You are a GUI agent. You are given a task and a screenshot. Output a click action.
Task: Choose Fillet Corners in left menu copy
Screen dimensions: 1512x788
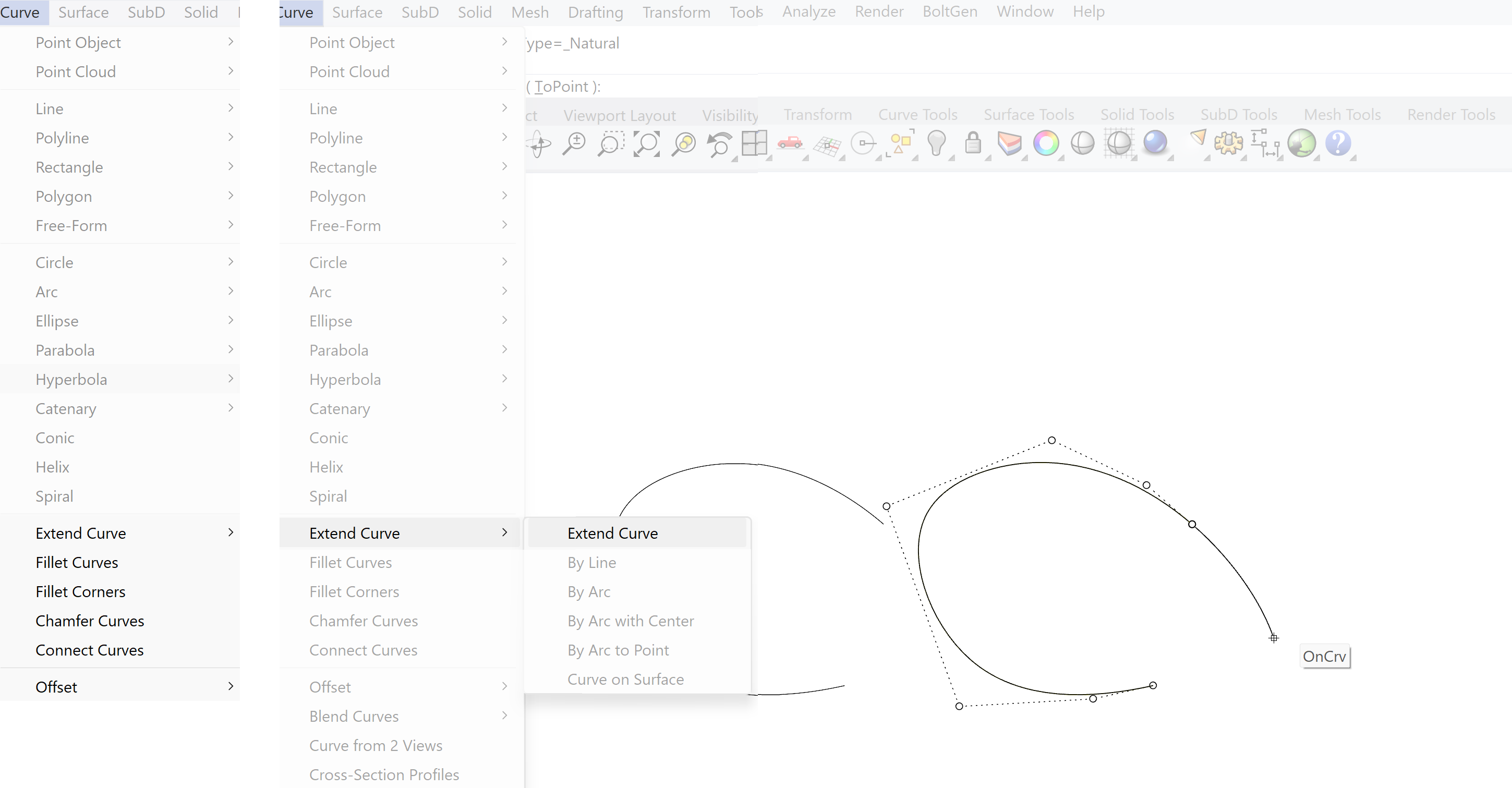click(x=80, y=591)
